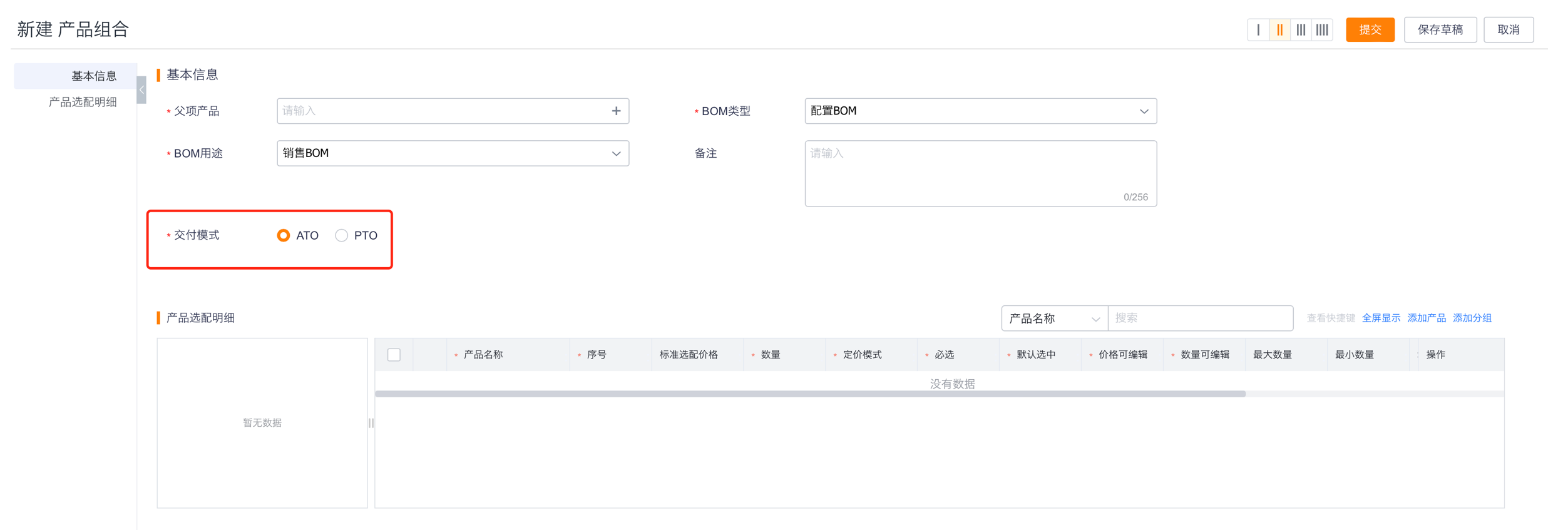Select the ATO delivery mode radio

tap(284, 235)
